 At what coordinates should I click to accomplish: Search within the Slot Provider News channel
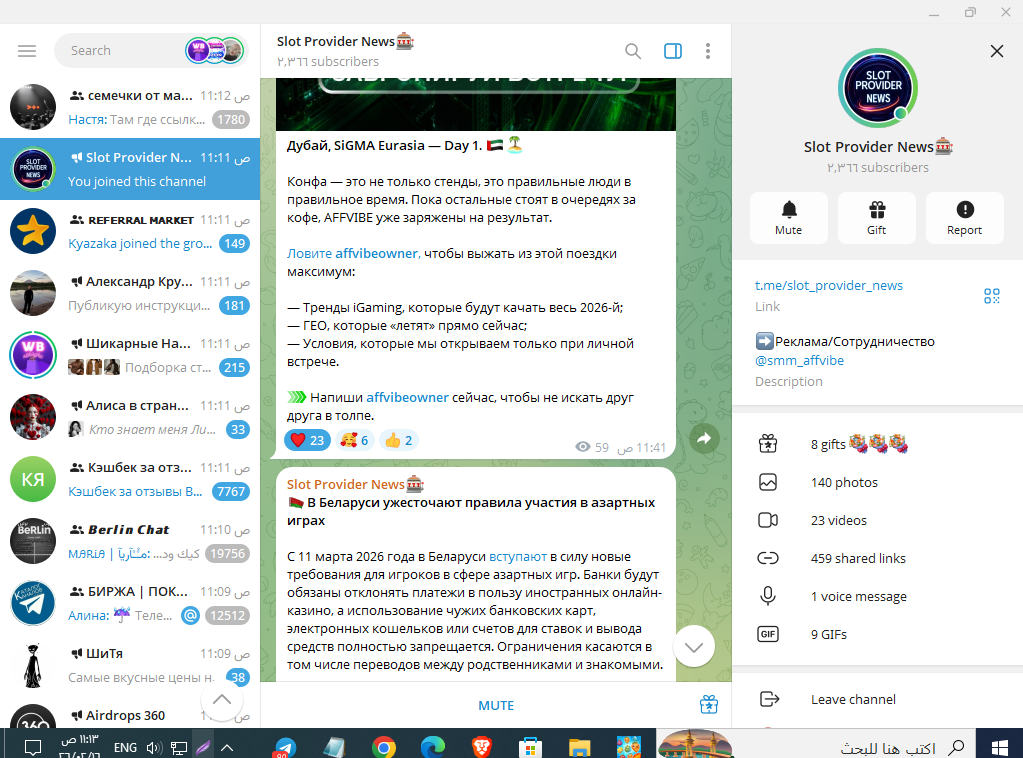coord(632,51)
